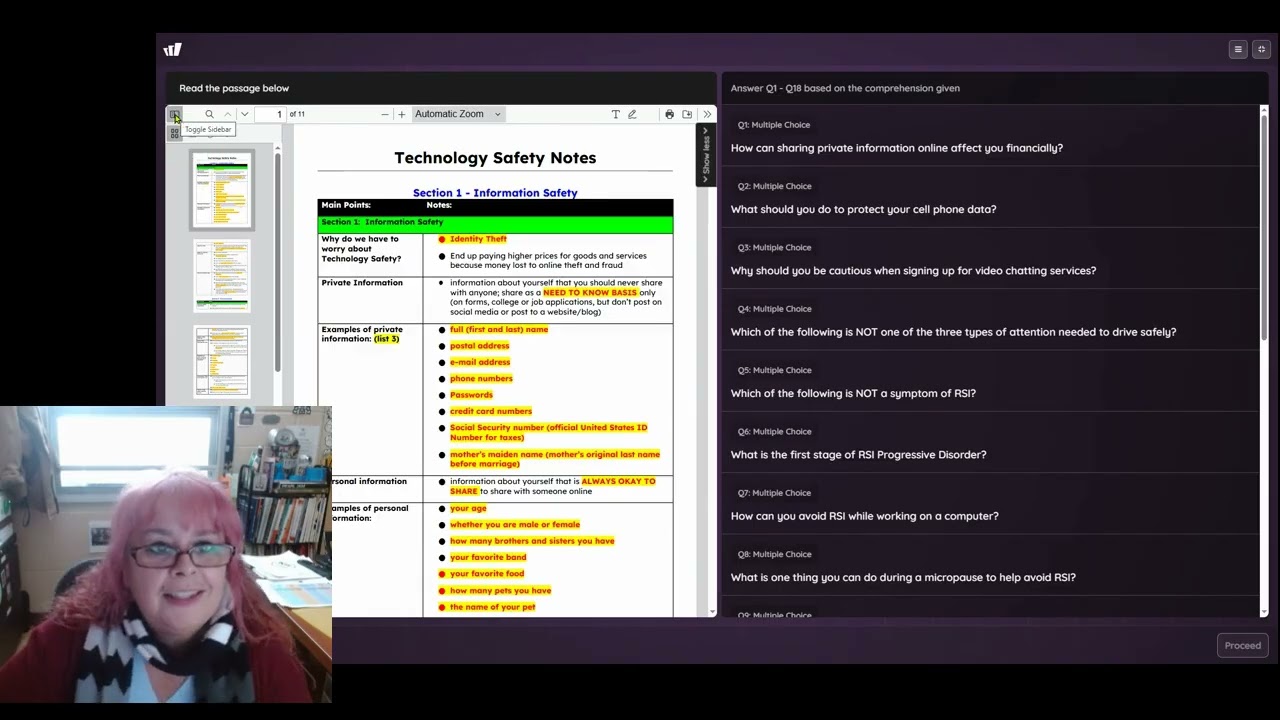Open page 3 thumbnail

coord(222,361)
